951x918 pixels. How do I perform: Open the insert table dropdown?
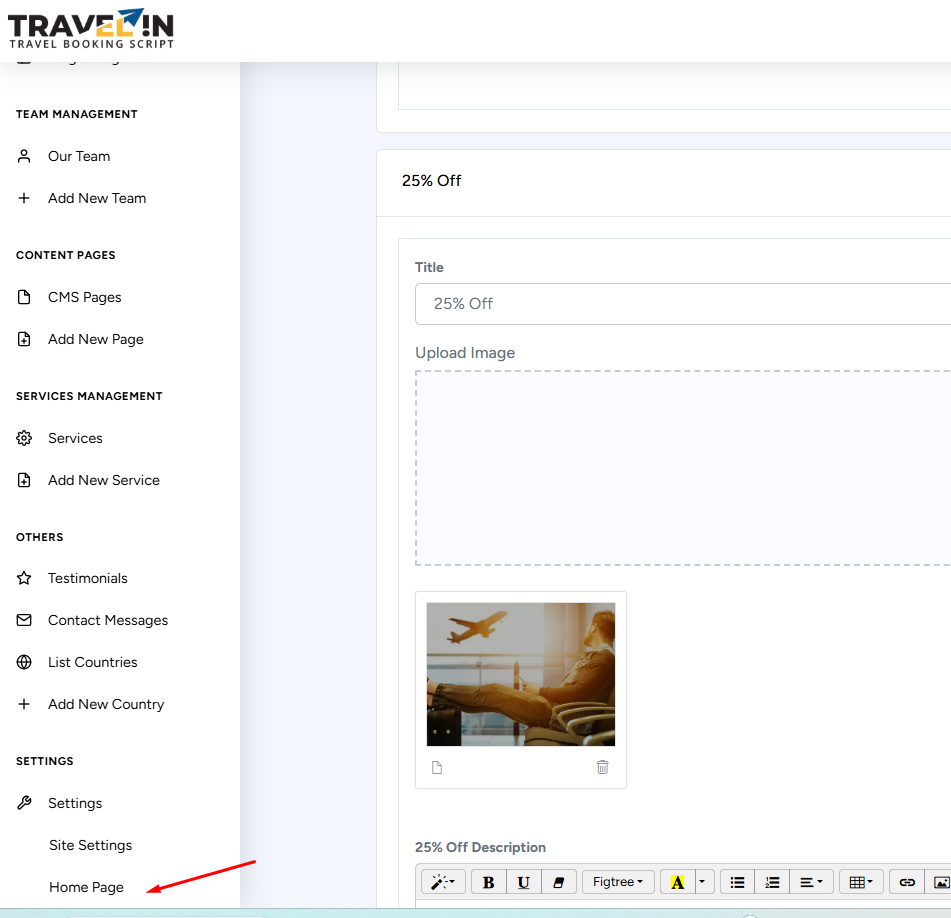pos(861,882)
